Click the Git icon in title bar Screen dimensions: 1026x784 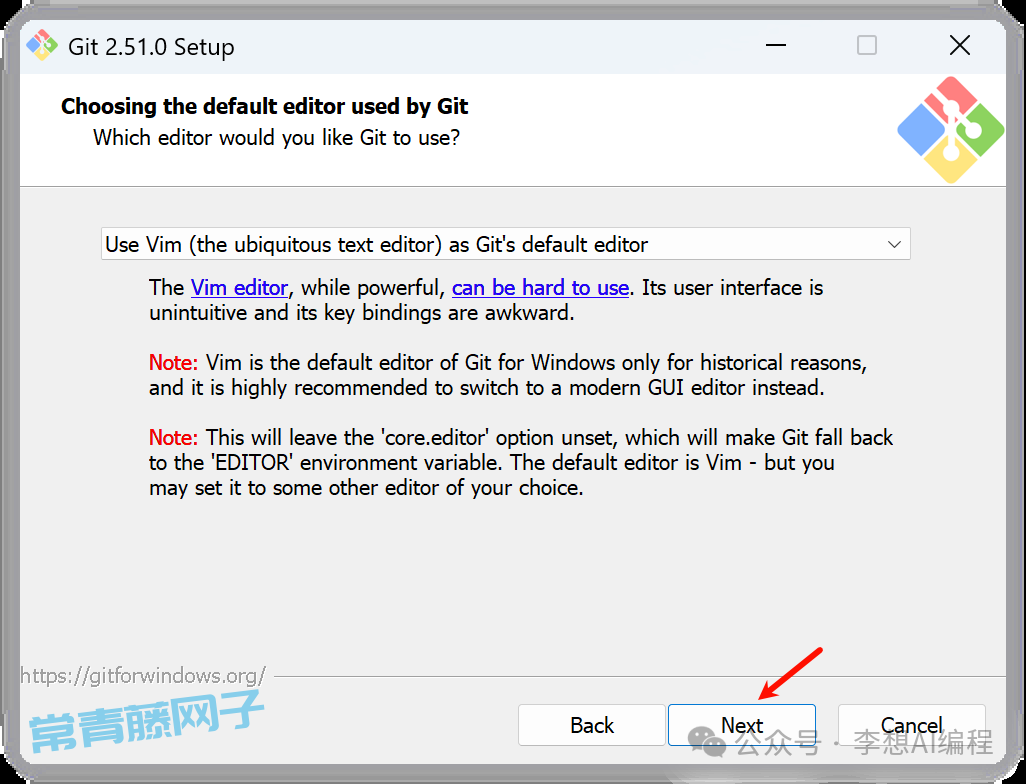(42, 46)
